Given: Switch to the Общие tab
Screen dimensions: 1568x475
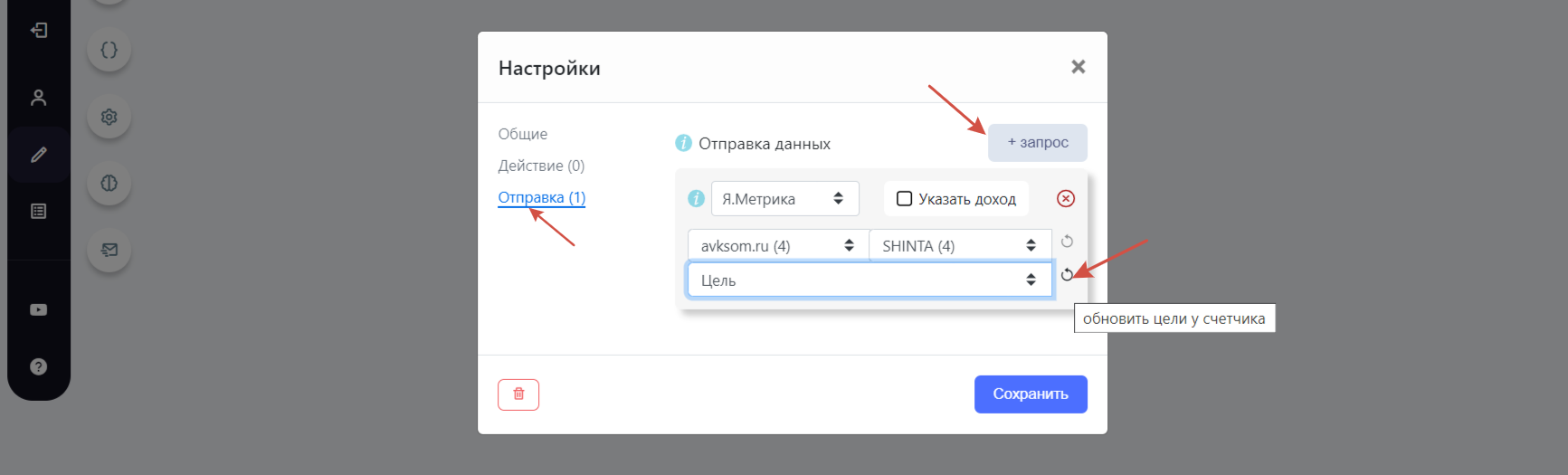Looking at the screenshot, I should [523, 134].
